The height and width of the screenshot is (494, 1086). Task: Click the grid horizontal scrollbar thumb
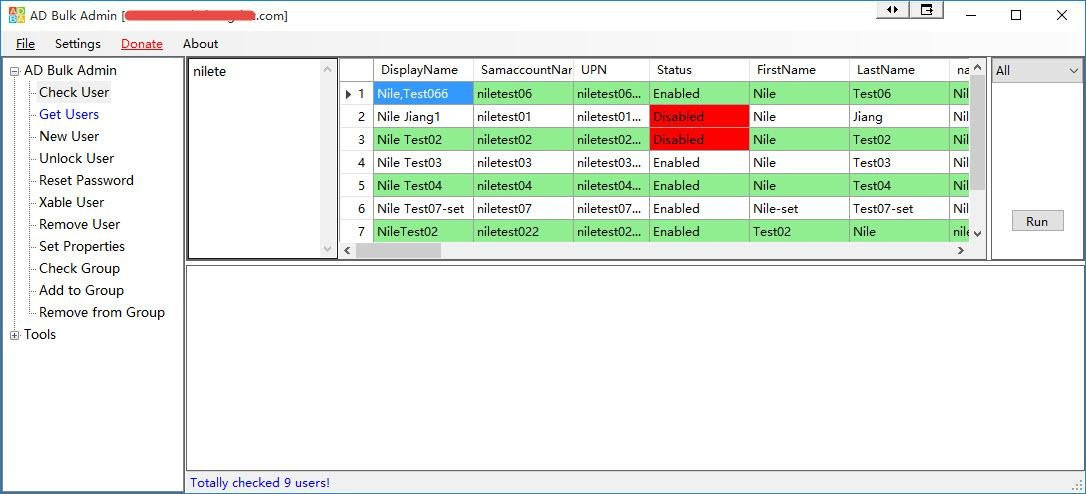click(x=398, y=250)
